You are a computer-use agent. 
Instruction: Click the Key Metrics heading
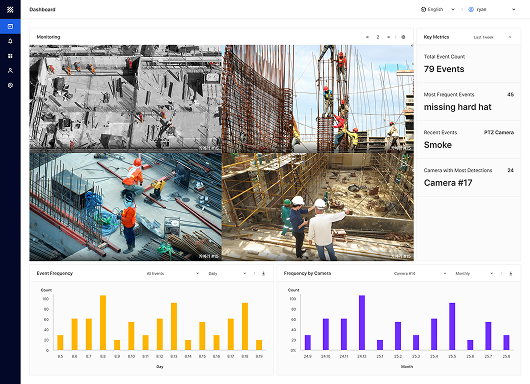point(436,37)
